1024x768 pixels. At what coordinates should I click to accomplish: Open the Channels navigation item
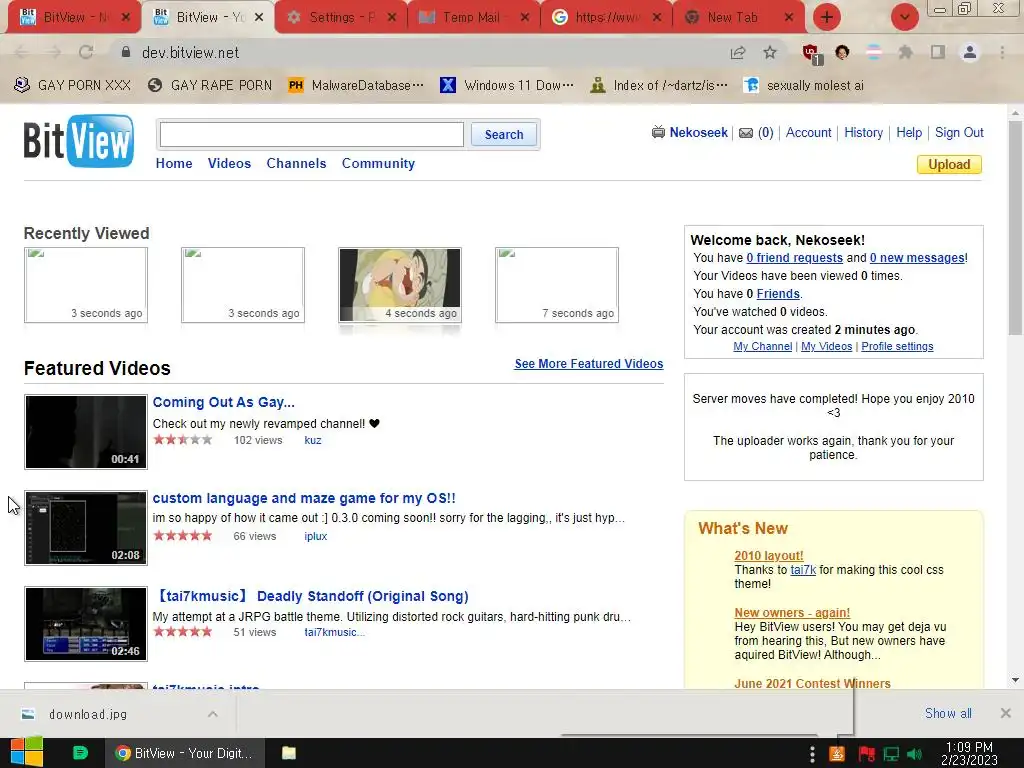coord(296,163)
